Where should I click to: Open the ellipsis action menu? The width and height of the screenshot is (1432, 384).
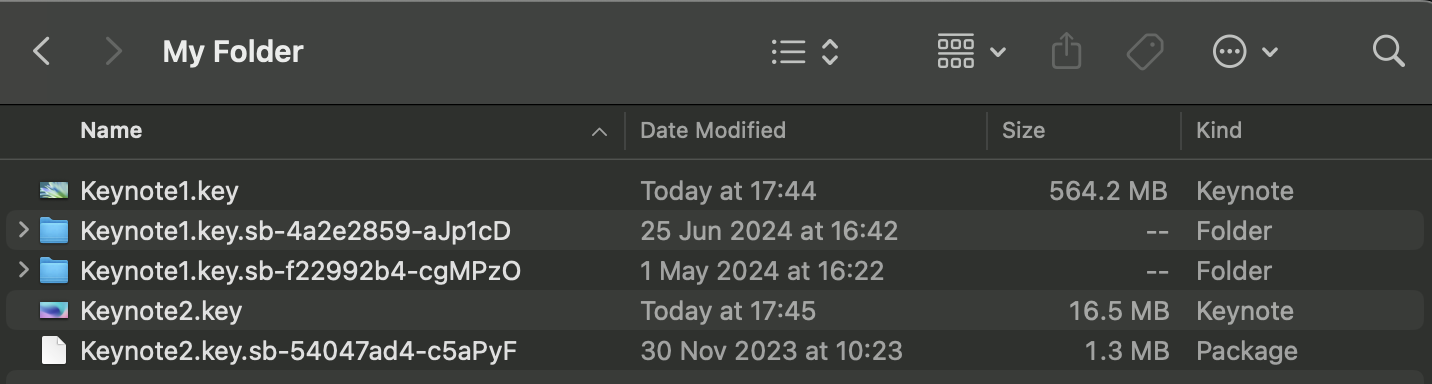tap(1245, 51)
